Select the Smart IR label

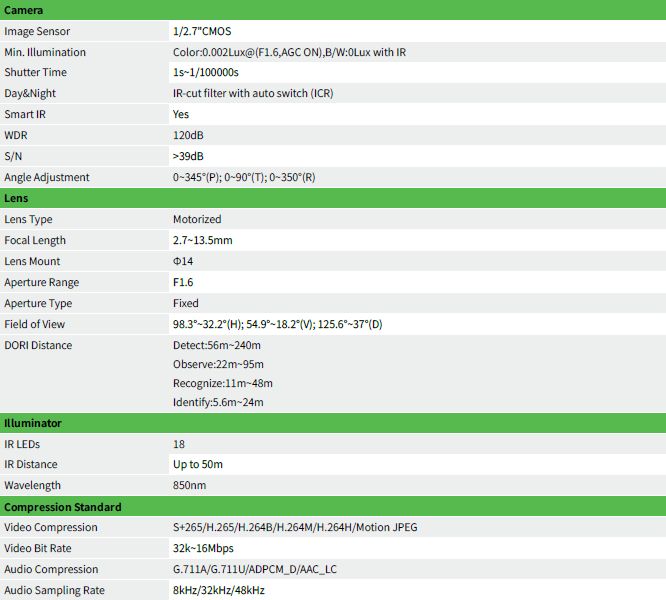click(25, 114)
